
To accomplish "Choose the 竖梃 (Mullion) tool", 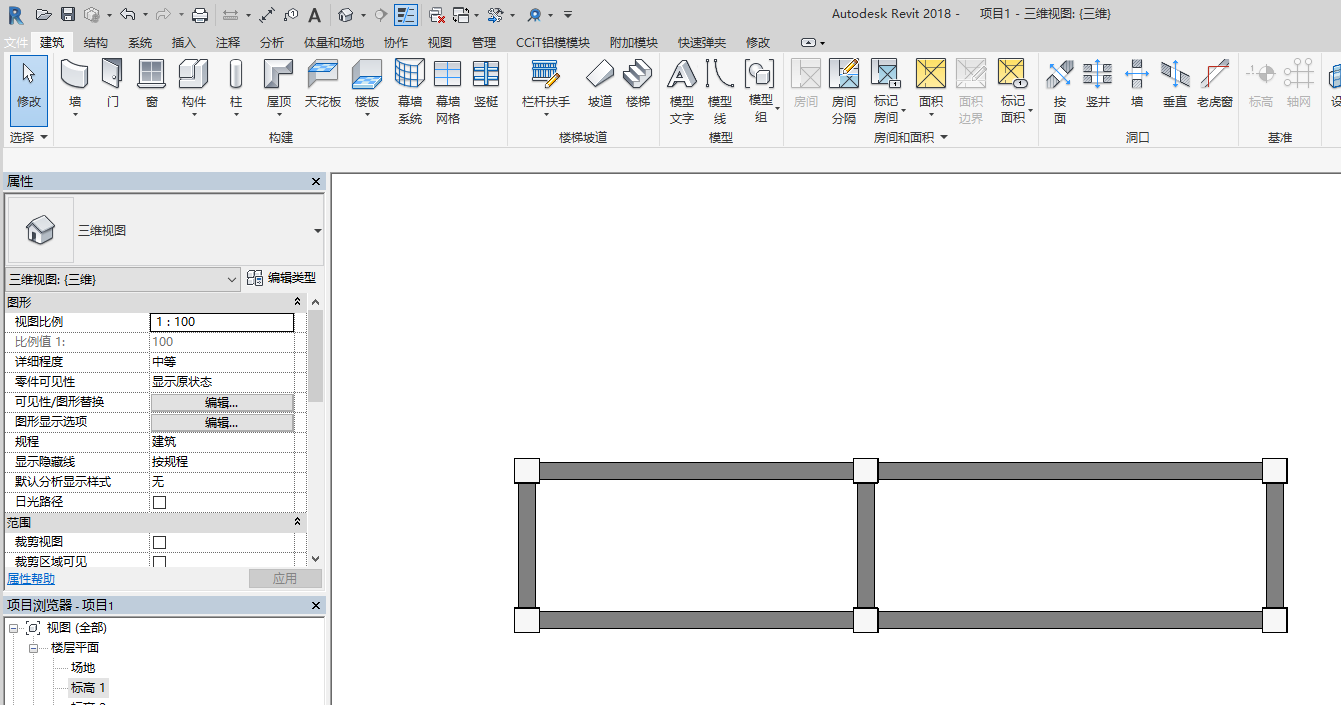I will click(486, 84).
